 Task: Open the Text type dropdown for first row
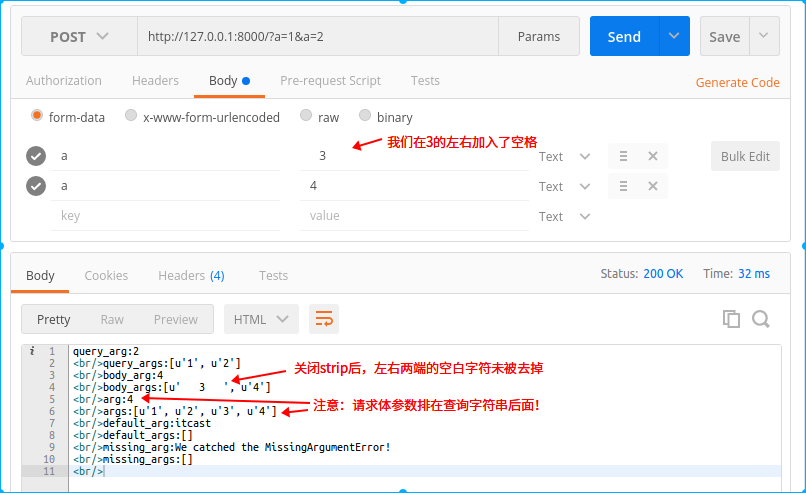coord(565,156)
